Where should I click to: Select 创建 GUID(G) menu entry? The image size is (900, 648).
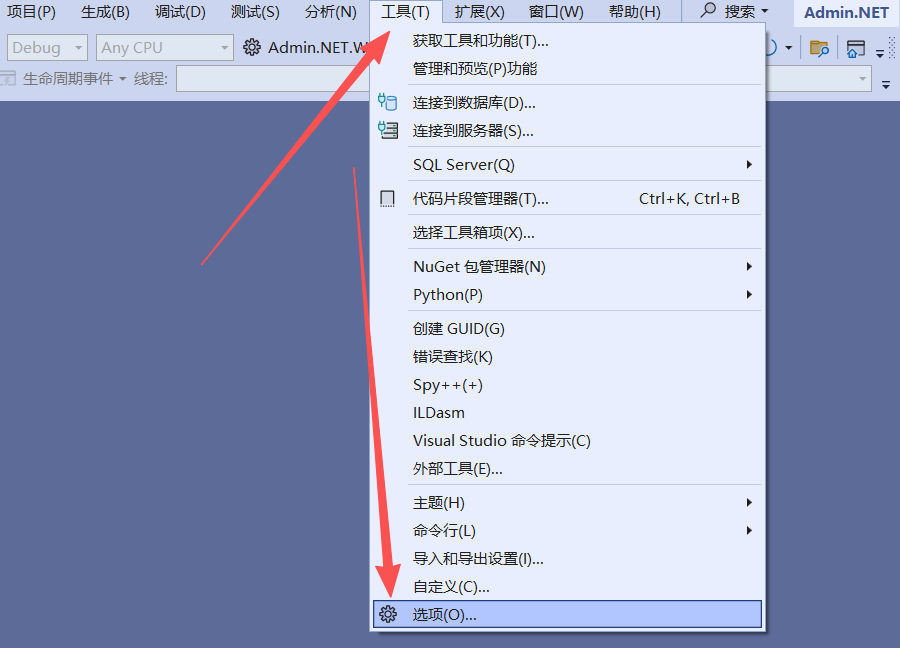(567, 328)
